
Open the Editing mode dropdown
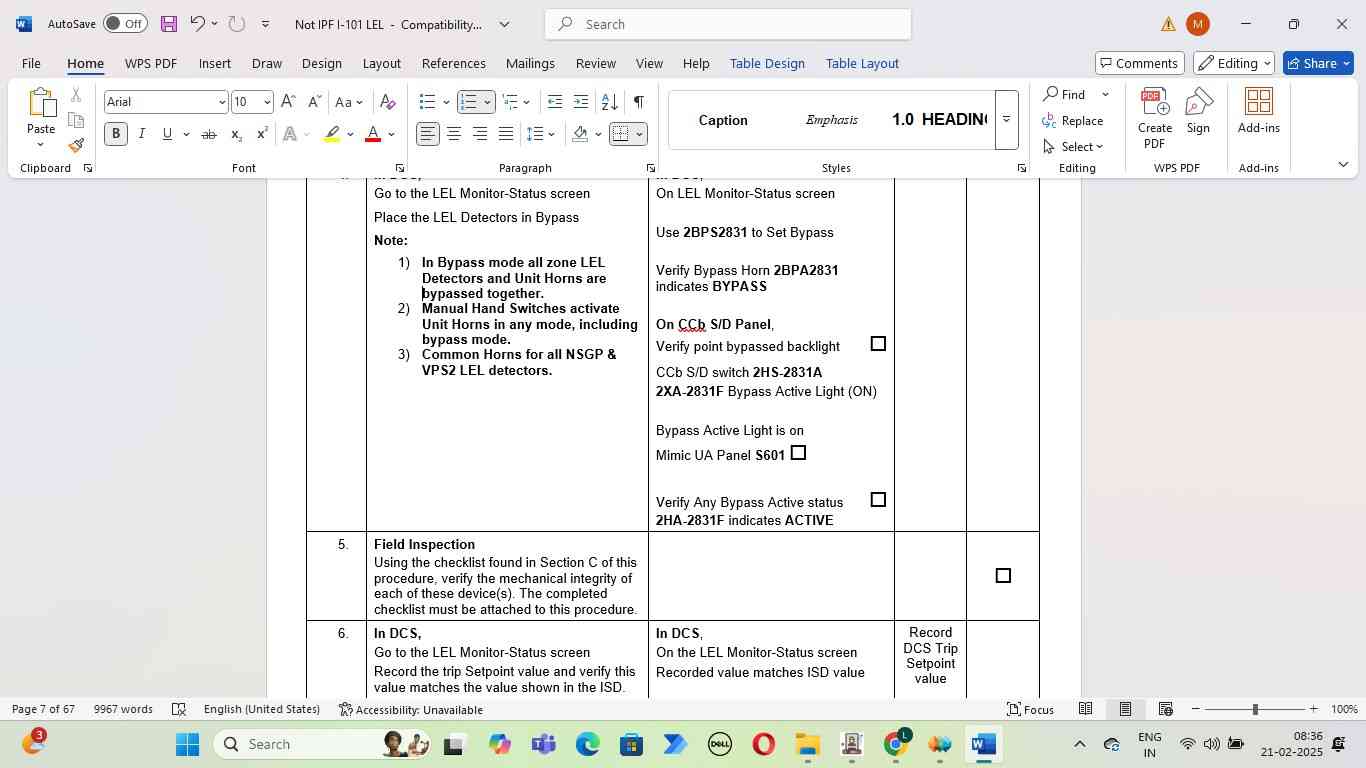coord(1235,63)
